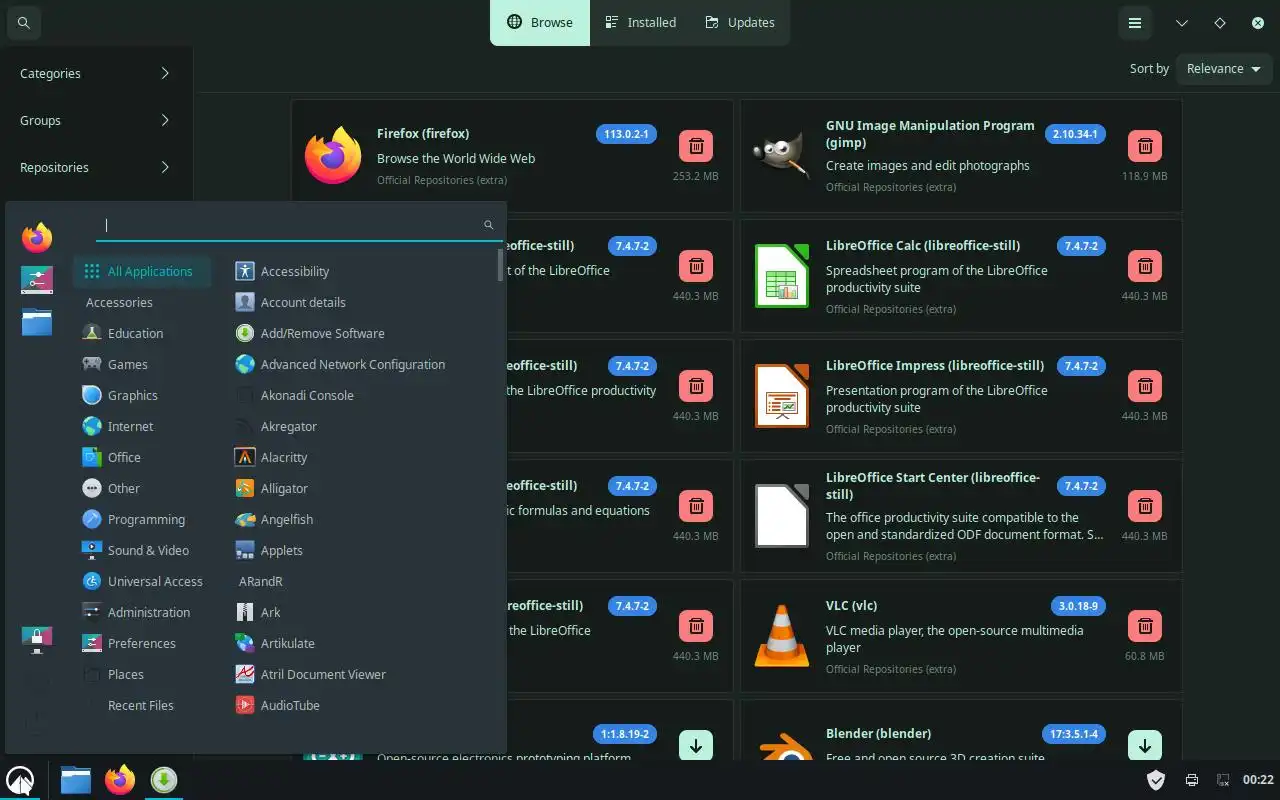Open search in the software manager header
The height and width of the screenshot is (800, 1280).
(x=24, y=22)
